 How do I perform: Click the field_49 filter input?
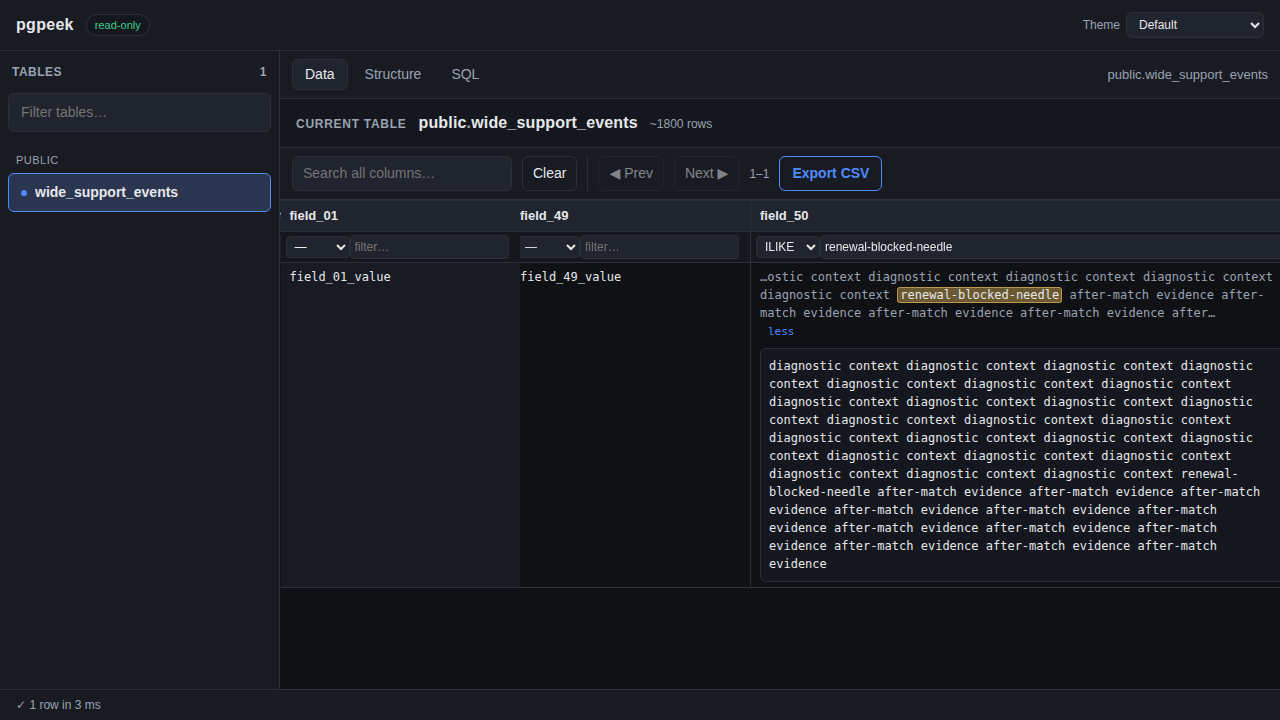659,247
